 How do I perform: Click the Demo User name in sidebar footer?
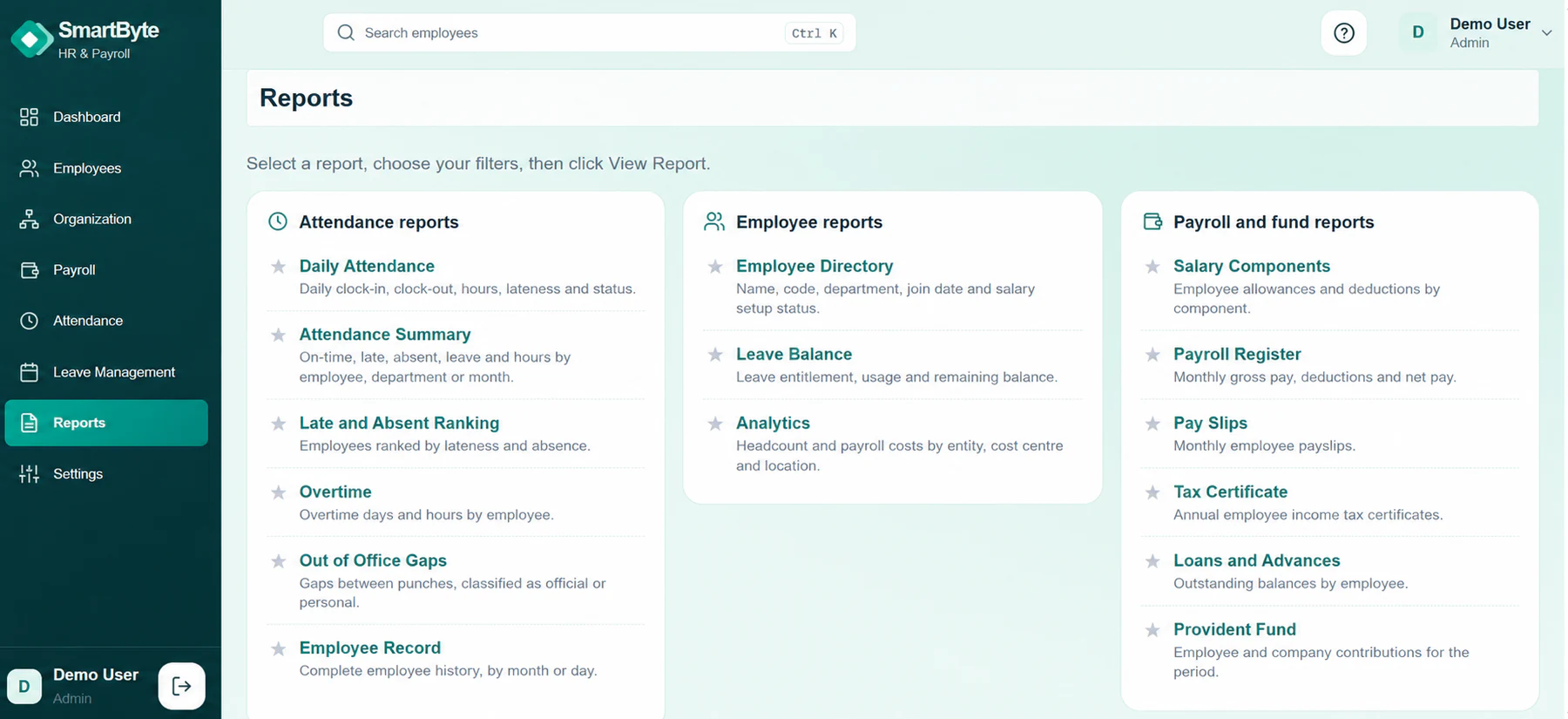(96, 675)
